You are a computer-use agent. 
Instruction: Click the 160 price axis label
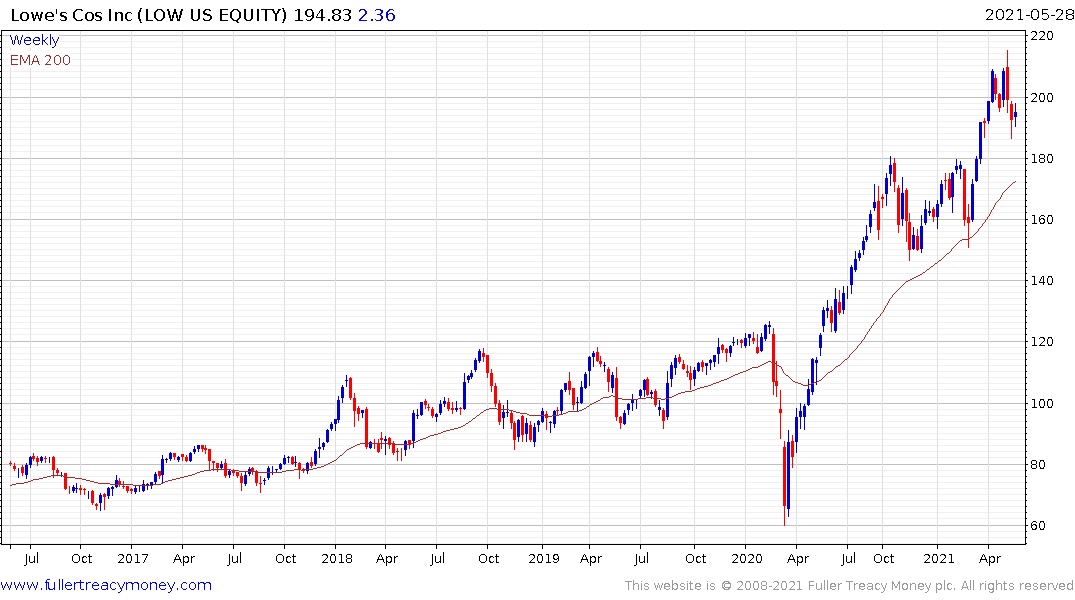coord(1042,219)
